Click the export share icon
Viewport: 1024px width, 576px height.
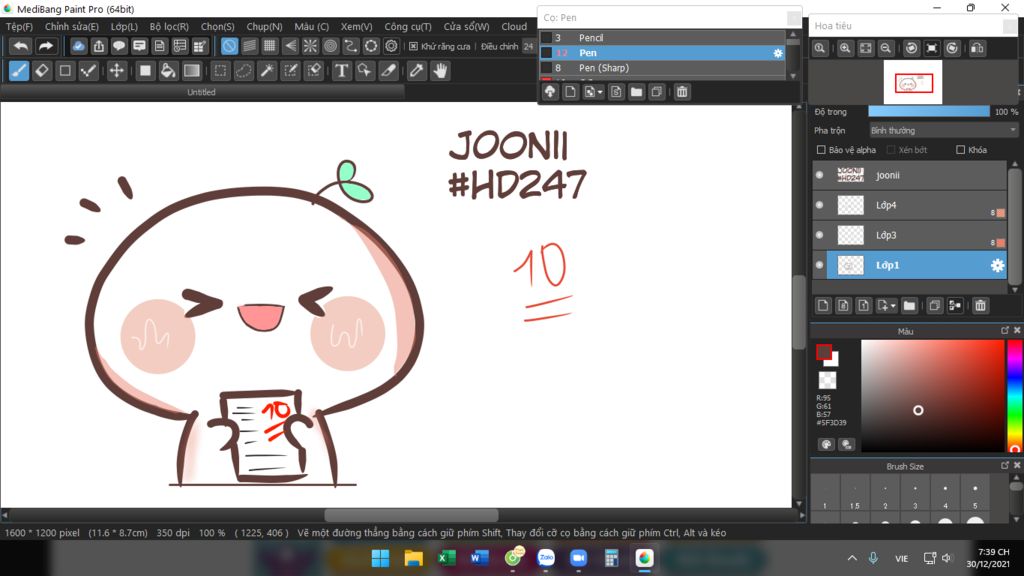point(99,46)
